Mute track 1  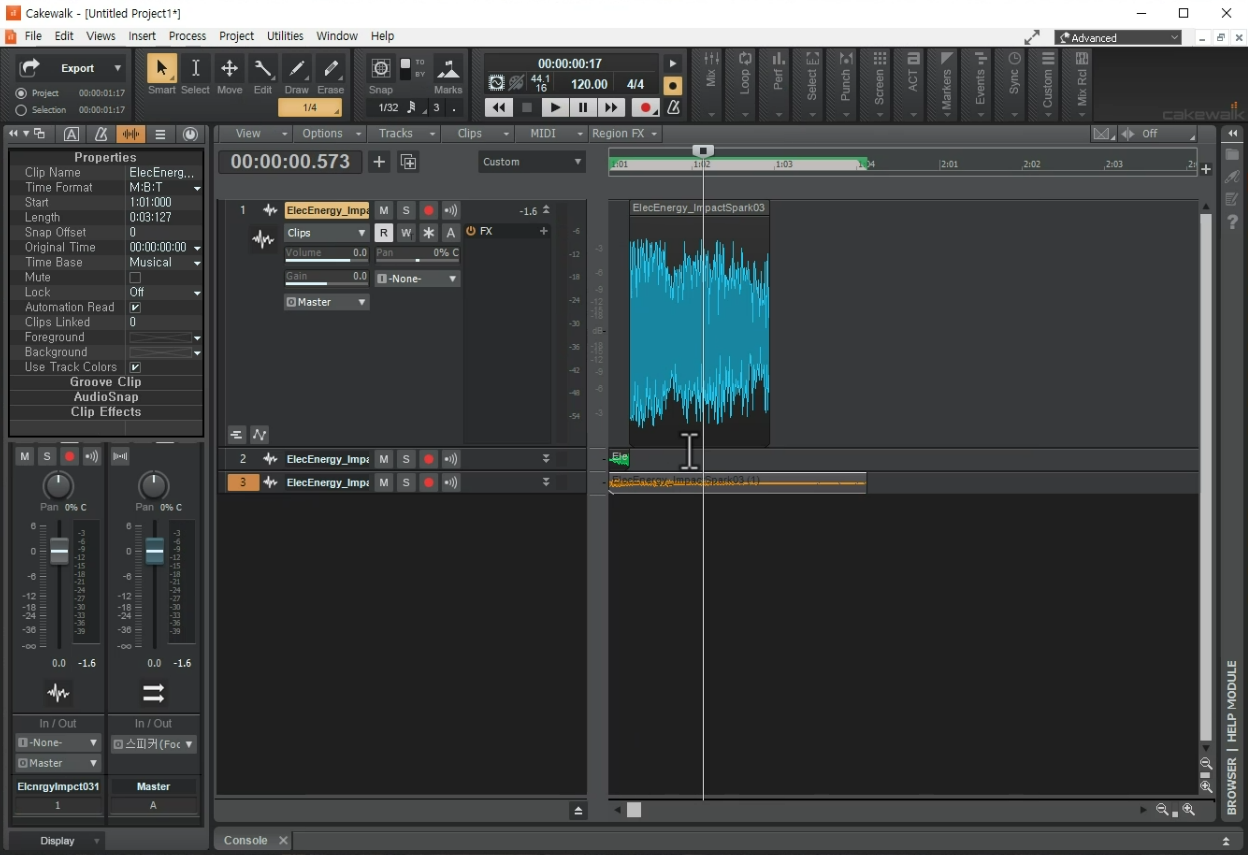384,210
